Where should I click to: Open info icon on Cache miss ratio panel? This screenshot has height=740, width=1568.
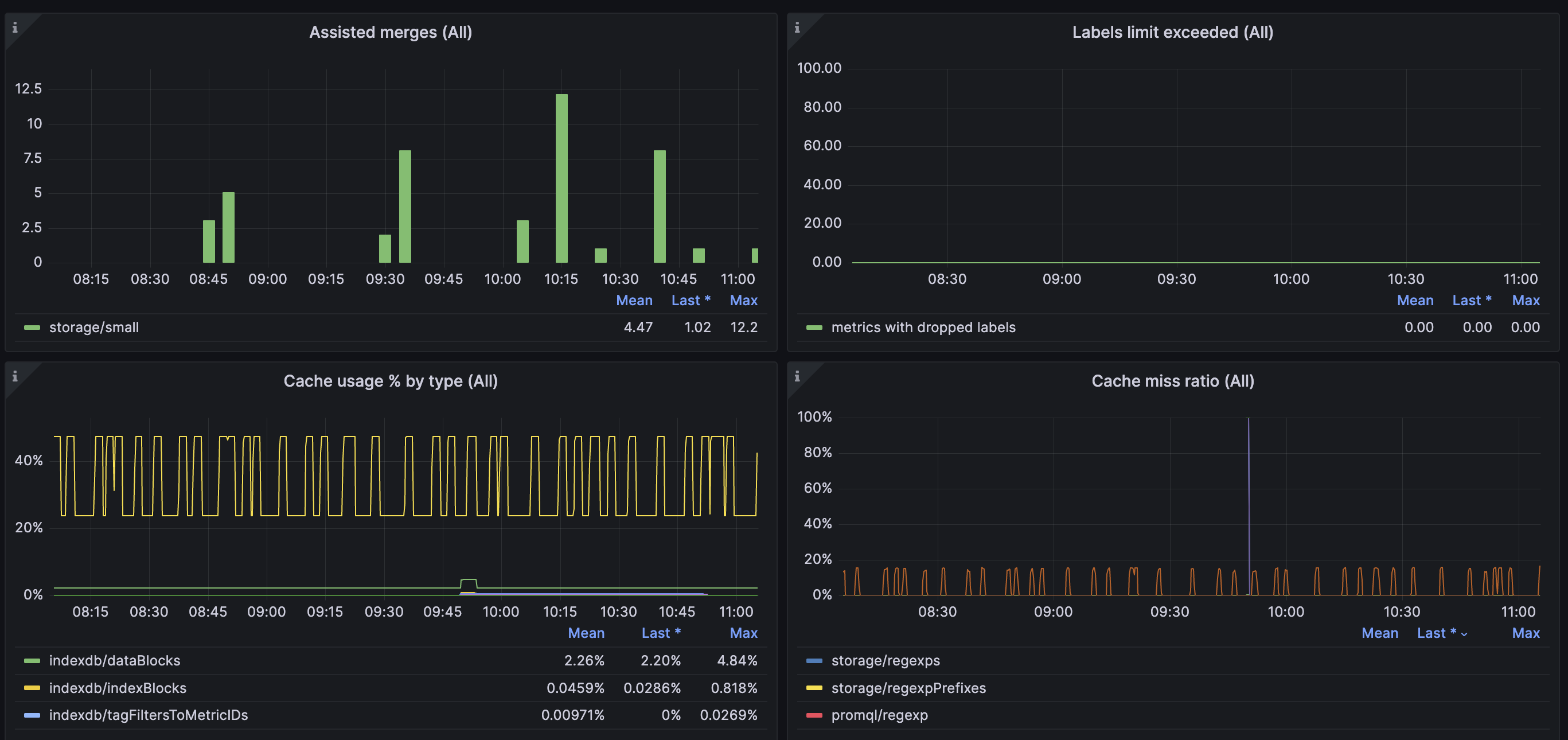pyautogui.click(x=797, y=376)
